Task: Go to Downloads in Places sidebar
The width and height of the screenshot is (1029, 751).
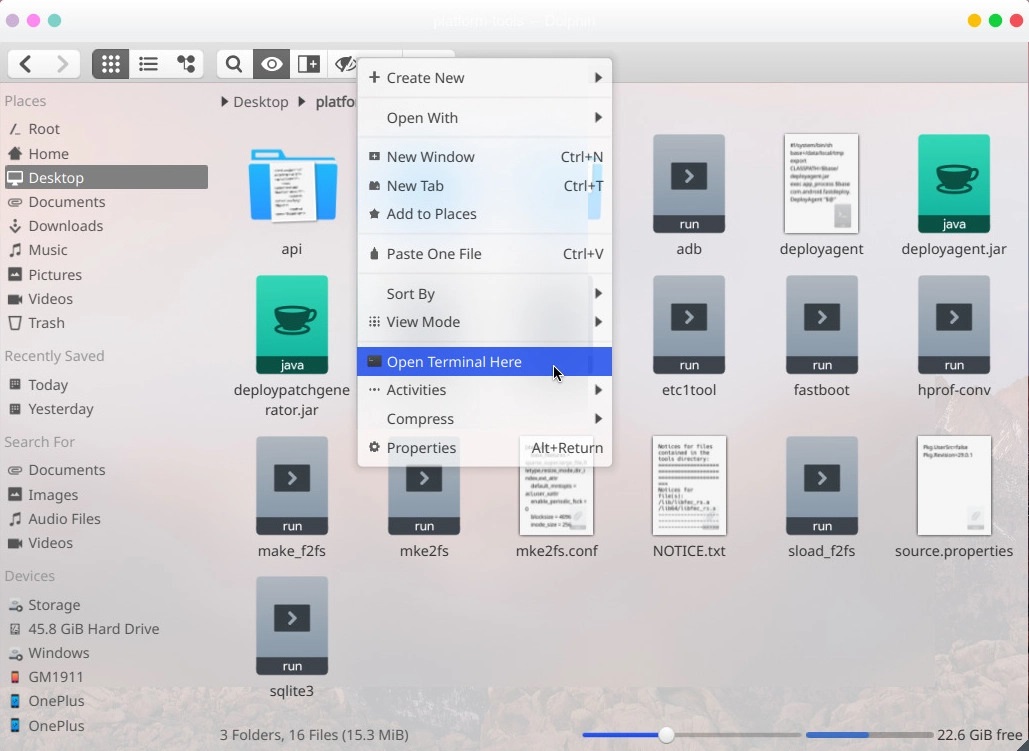Action: (65, 226)
